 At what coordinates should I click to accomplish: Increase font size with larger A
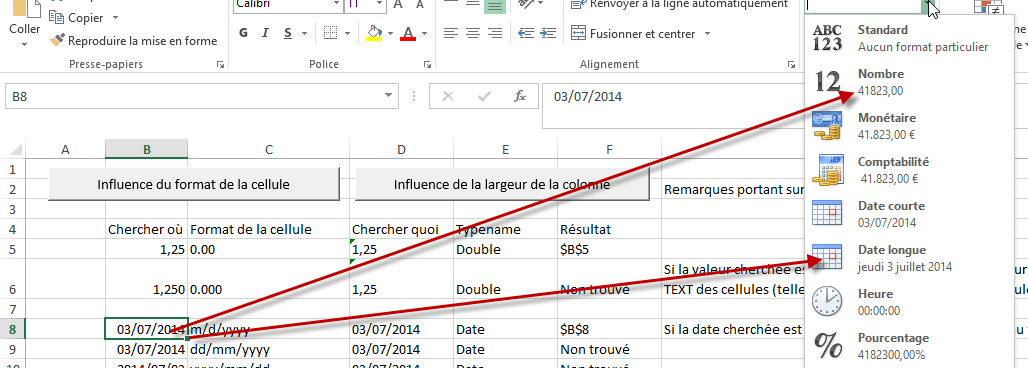pos(397,5)
